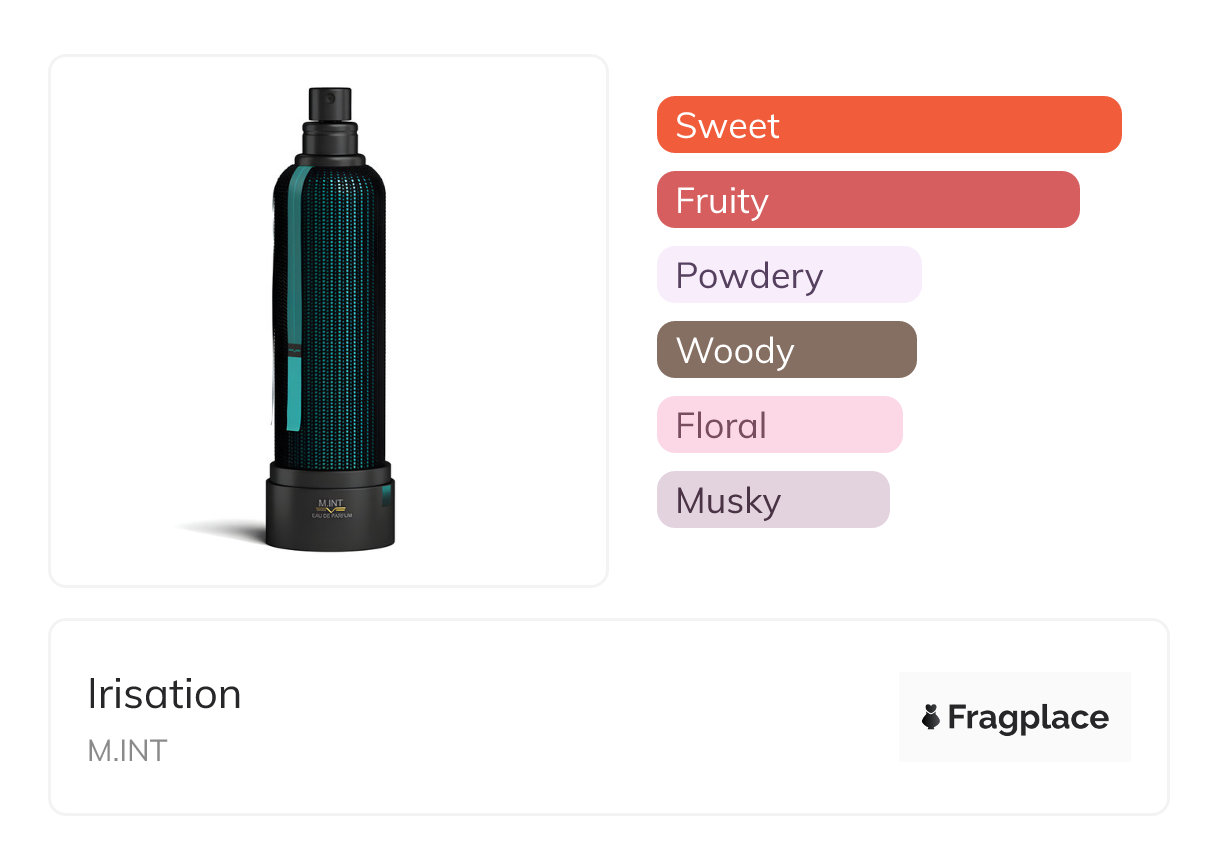
Task: Click the M.INT label on the bottle base
Action: point(331,503)
